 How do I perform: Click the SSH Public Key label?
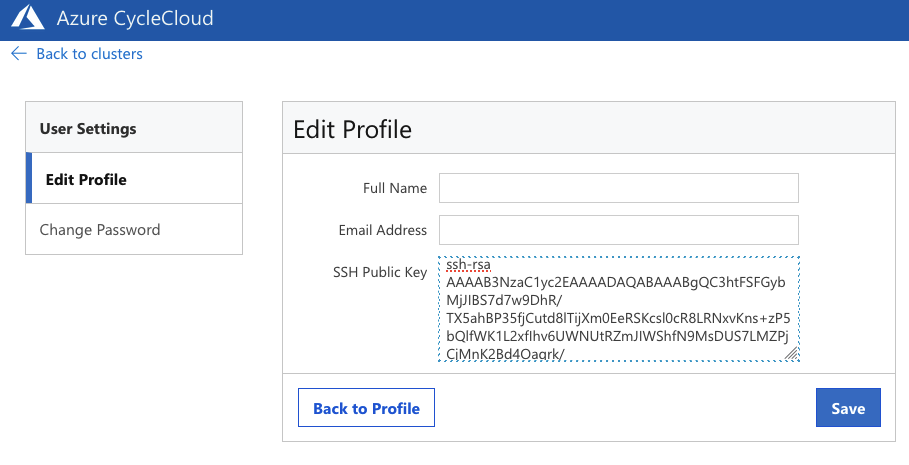380,272
